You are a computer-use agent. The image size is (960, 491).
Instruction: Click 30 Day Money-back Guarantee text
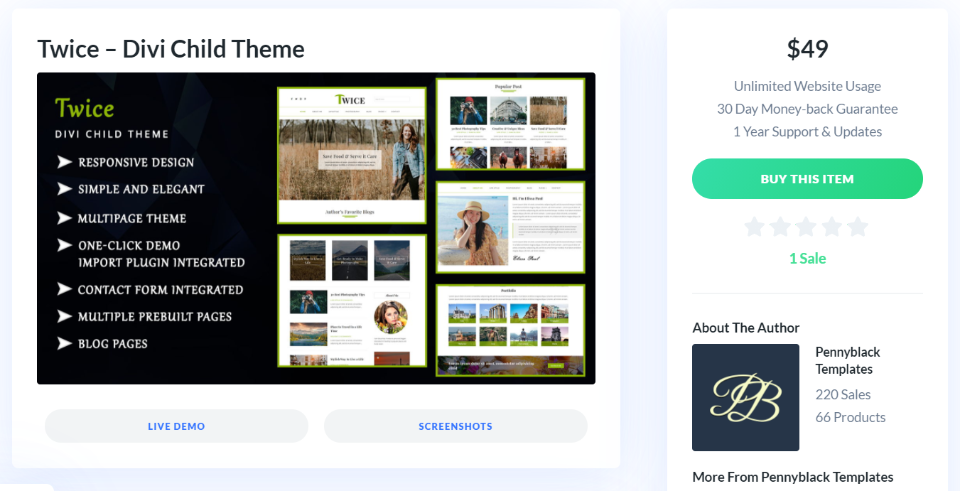click(x=808, y=109)
